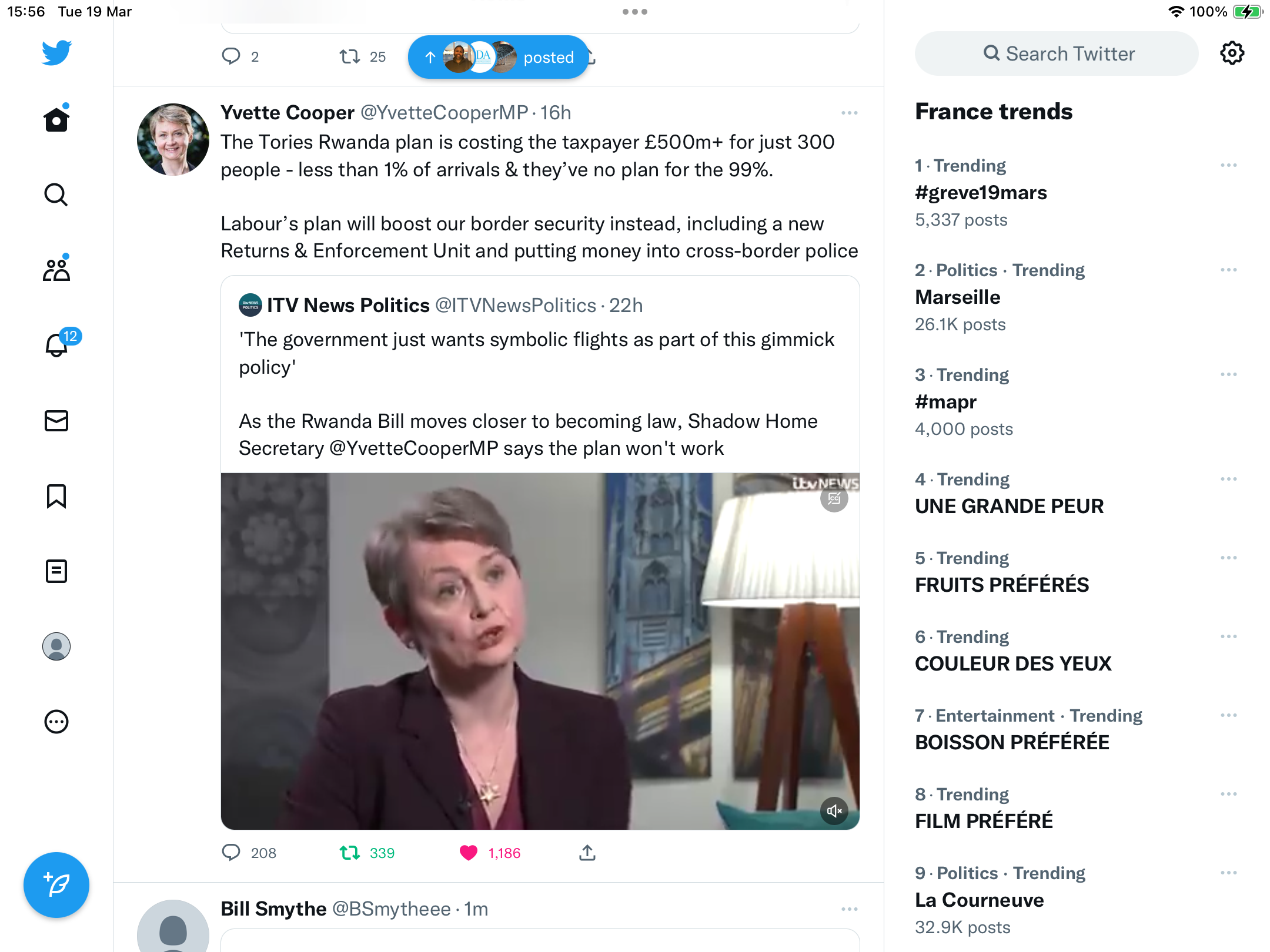Open the Communities people icon in sidebar

coord(56,269)
